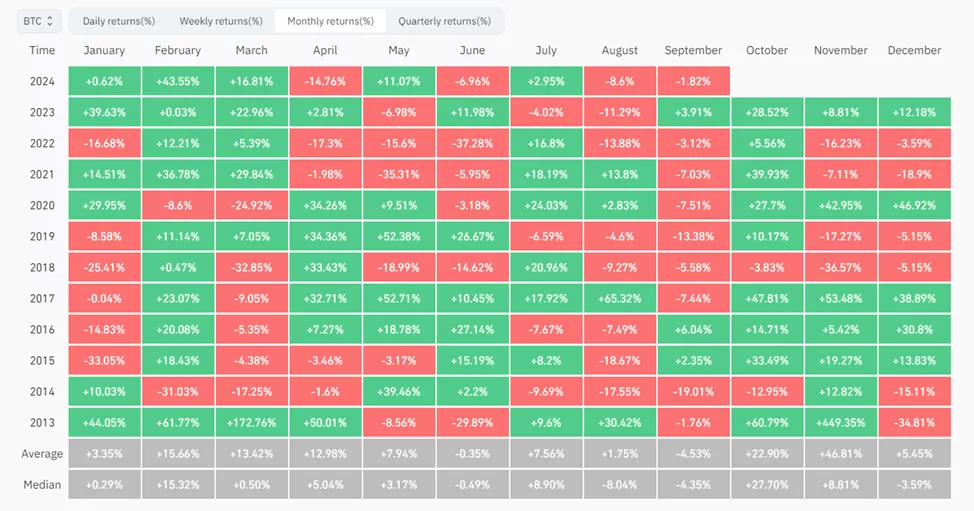The width and height of the screenshot is (974, 511).
Task: Click the January column header
Action: pos(104,50)
